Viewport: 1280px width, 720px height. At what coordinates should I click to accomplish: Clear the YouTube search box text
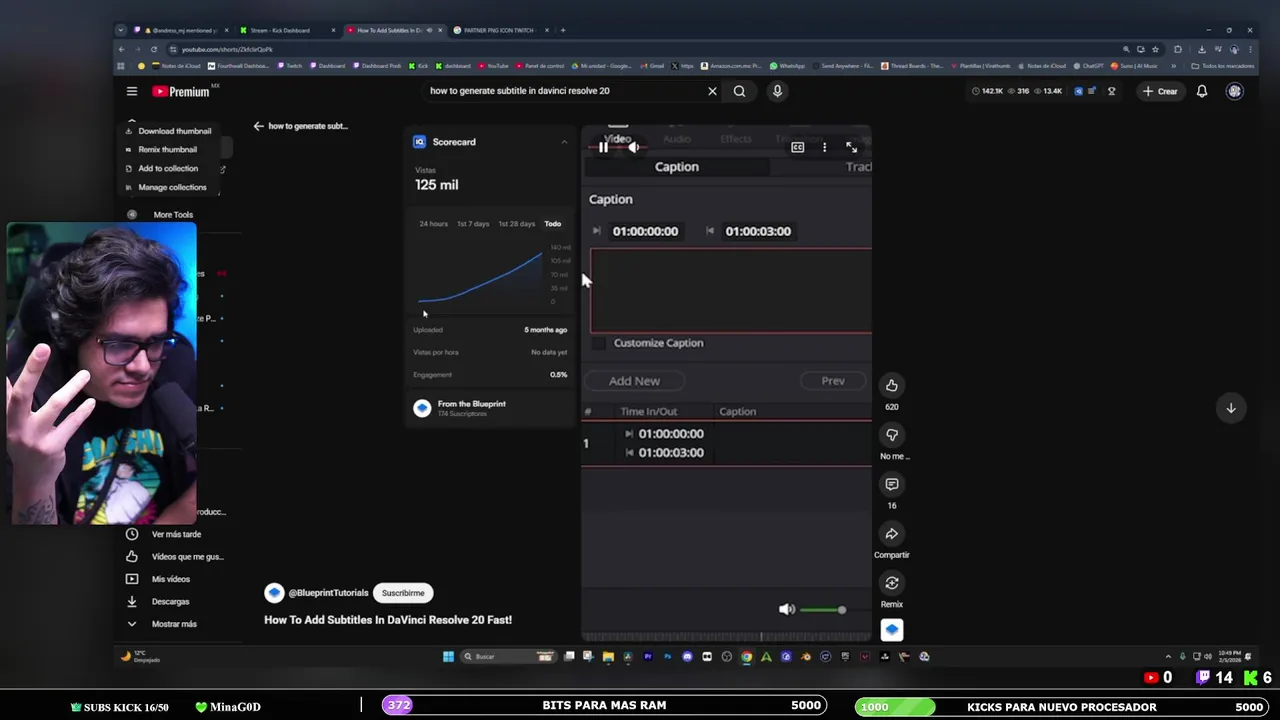pyautogui.click(x=712, y=91)
